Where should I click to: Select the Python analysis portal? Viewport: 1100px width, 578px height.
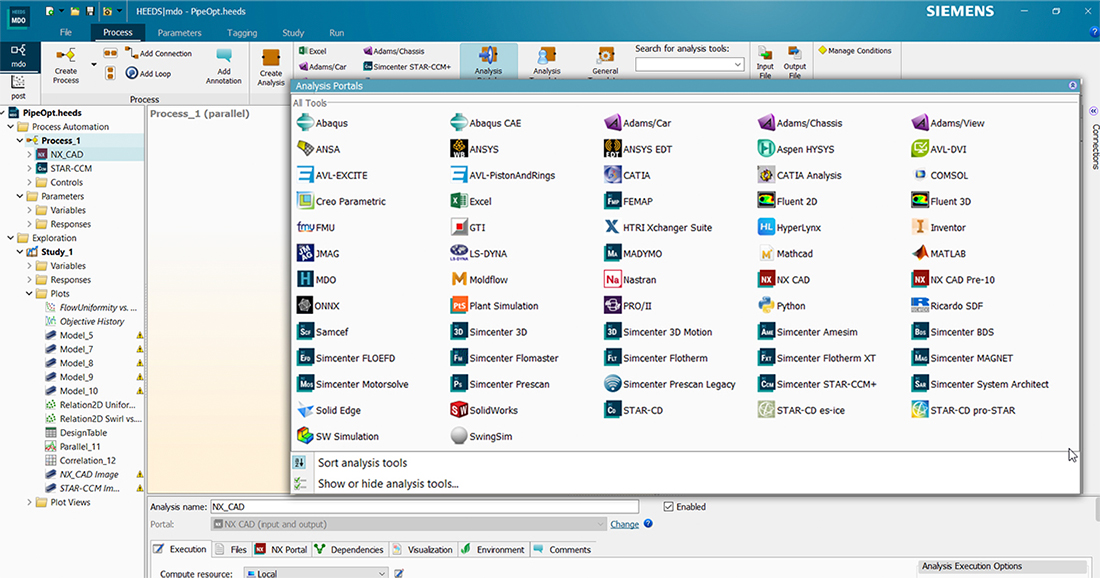(x=782, y=306)
